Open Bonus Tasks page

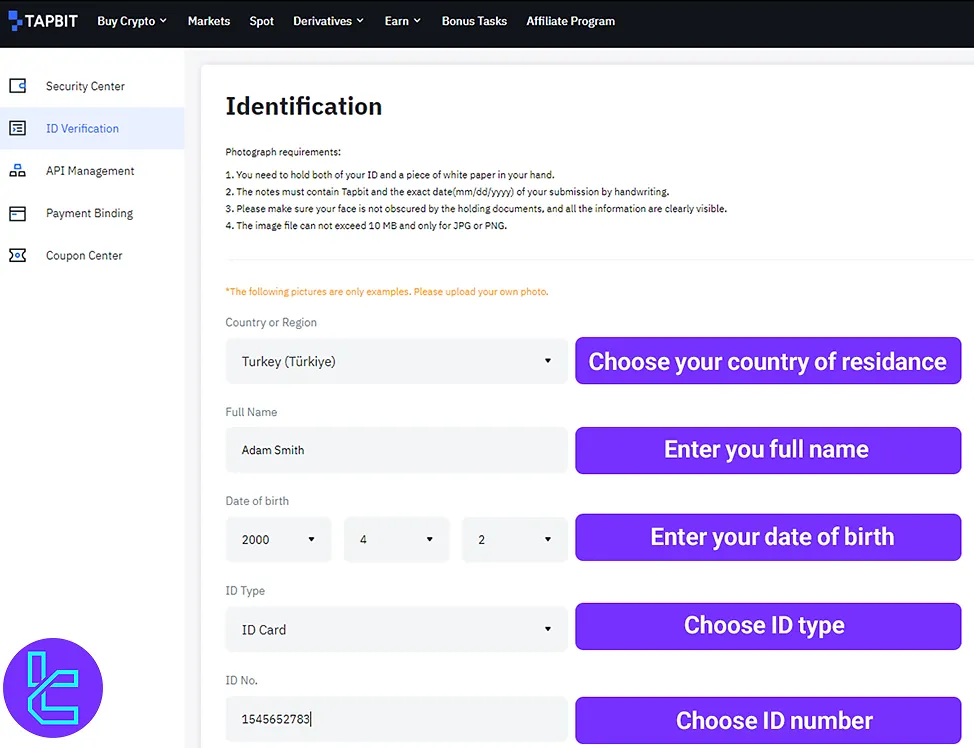474,21
